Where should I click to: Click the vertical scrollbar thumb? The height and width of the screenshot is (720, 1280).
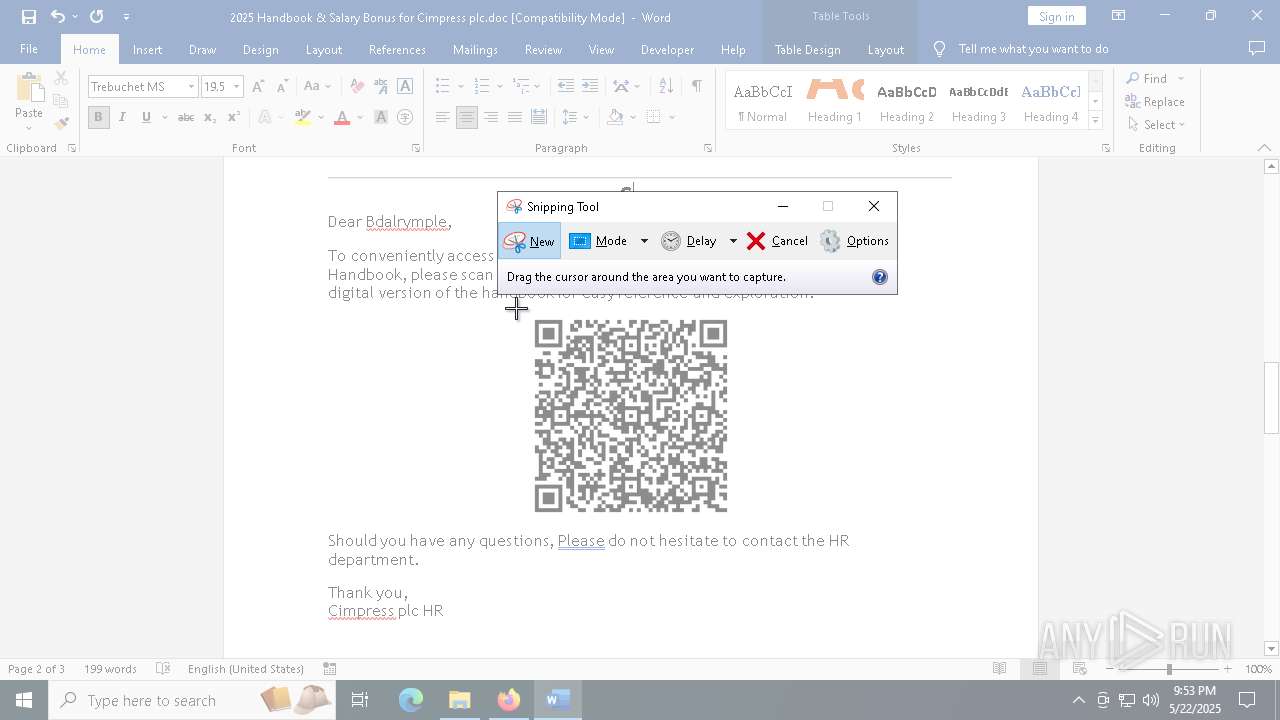(x=1272, y=397)
